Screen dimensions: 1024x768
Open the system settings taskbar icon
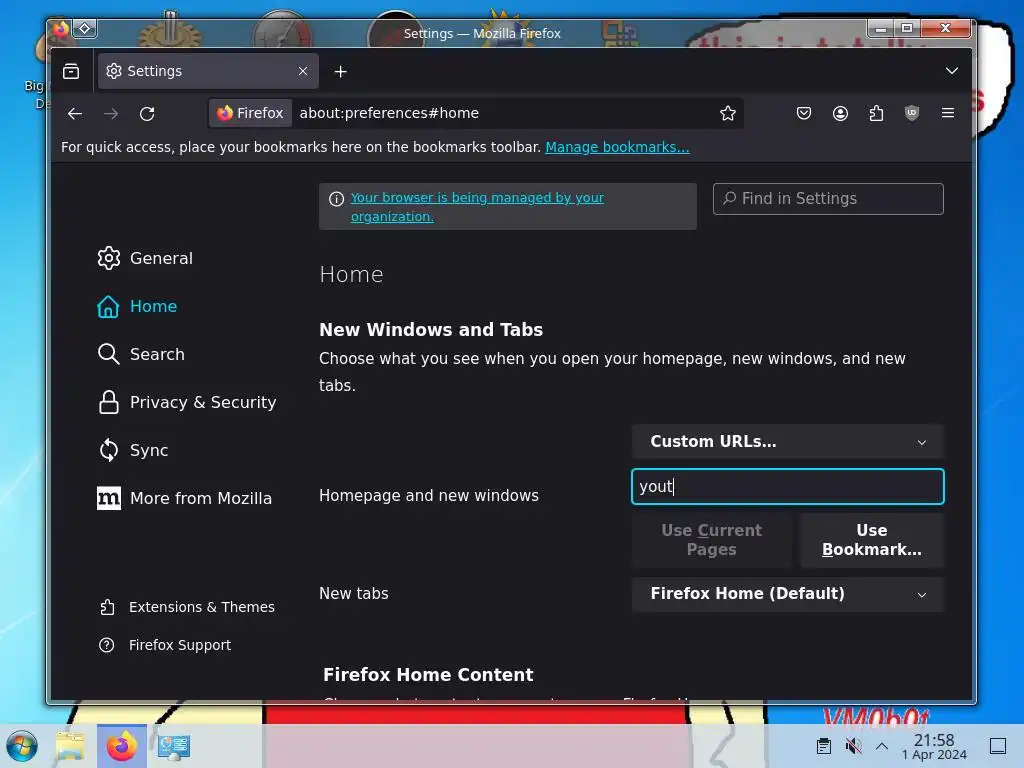174,746
